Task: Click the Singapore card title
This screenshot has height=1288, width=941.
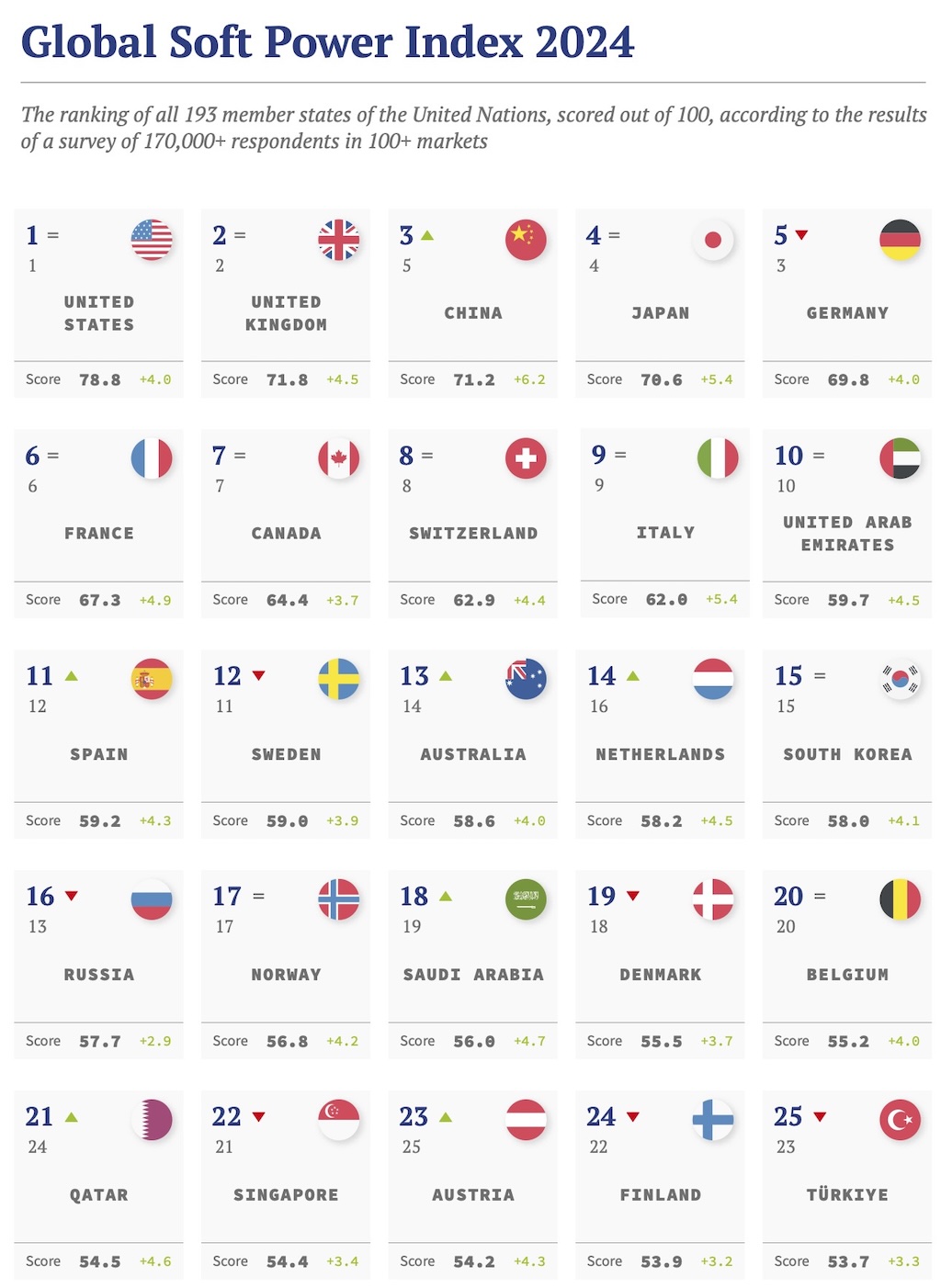Action: click(x=286, y=1195)
